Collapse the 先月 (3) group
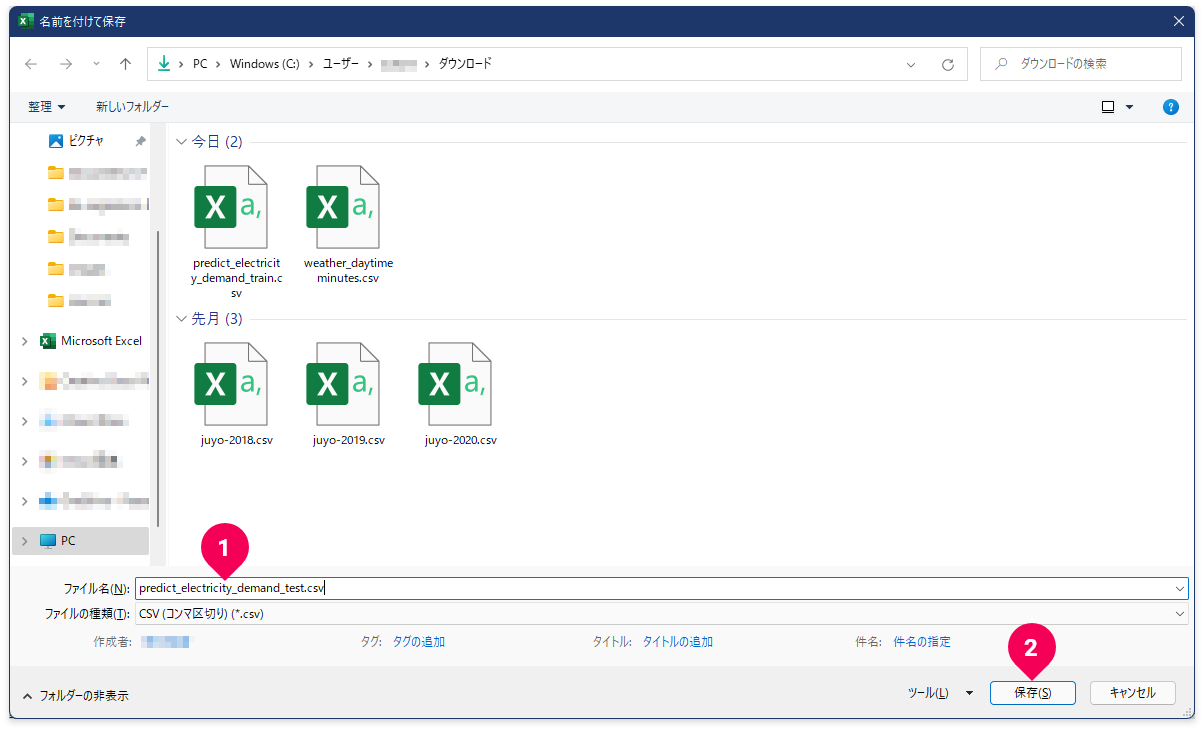 (181, 319)
